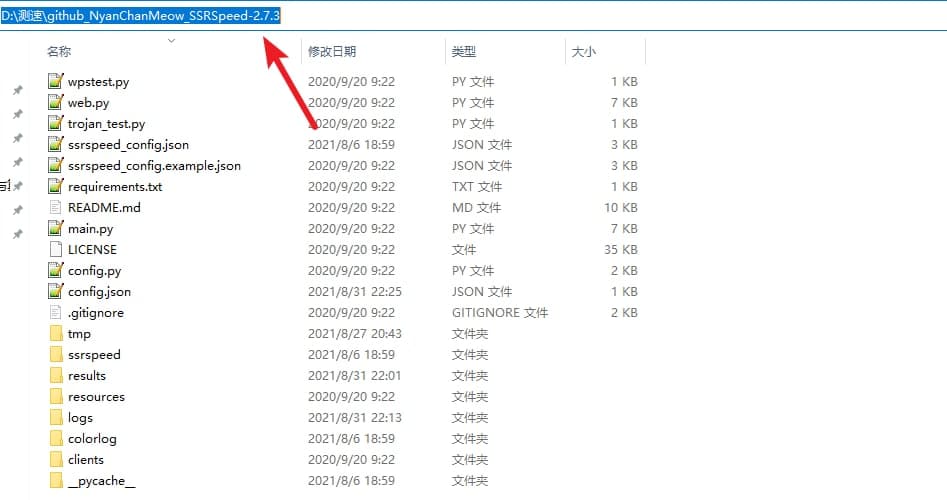This screenshot has height=500, width=947.
Task: Open the logs folder name
Action: pyautogui.click(x=80, y=418)
